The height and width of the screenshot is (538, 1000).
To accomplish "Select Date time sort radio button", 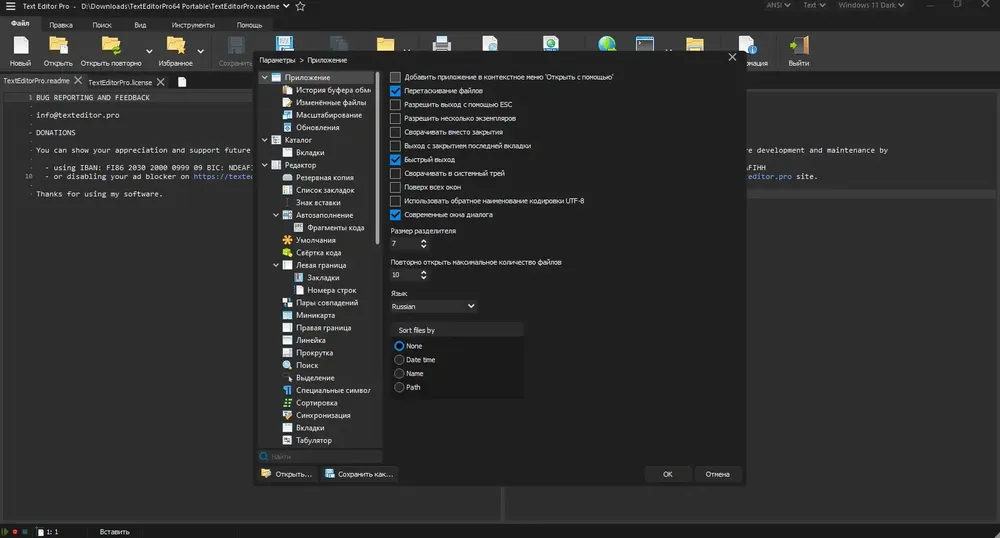I will [x=399, y=360].
